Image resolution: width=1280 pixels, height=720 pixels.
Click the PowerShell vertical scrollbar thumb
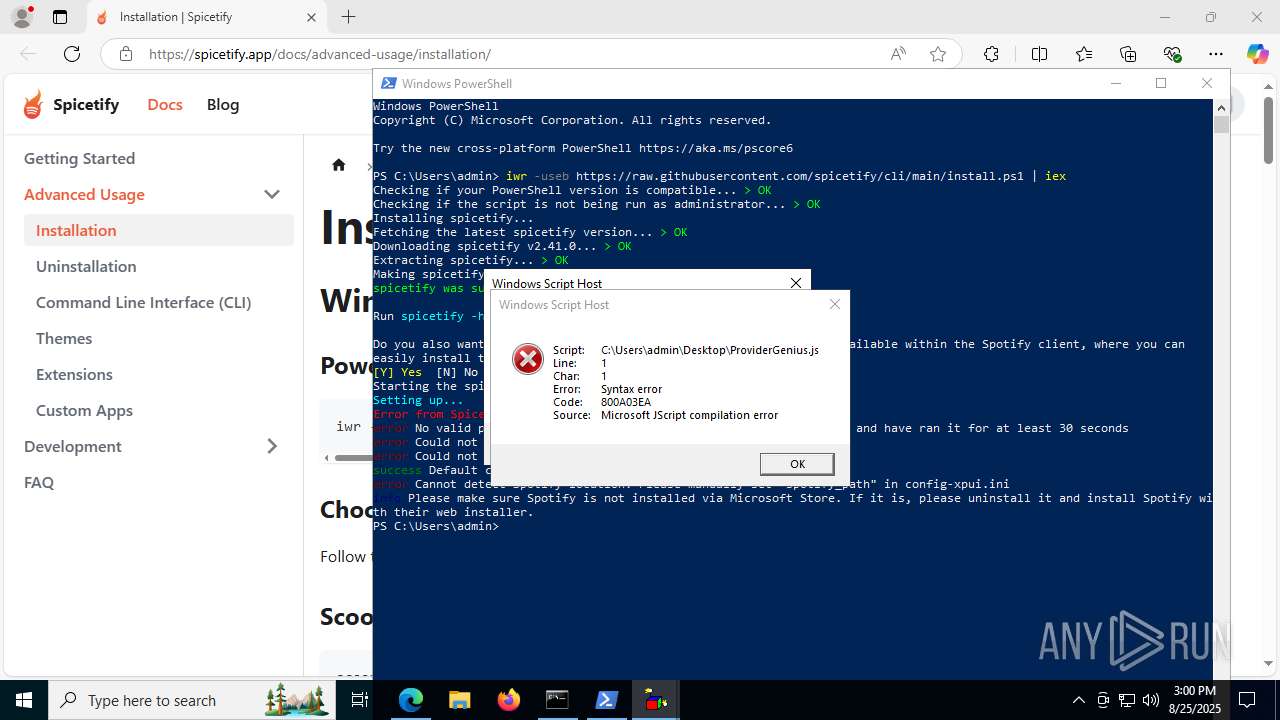pyautogui.click(x=1221, y=124)
